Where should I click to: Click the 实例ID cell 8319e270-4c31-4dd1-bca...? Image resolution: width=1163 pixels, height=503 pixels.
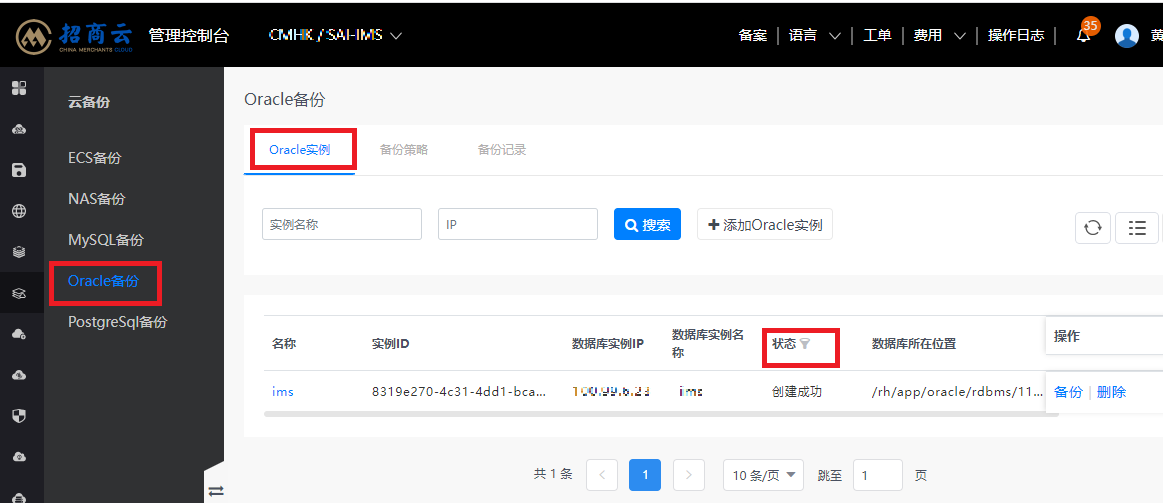coord(459,392)
